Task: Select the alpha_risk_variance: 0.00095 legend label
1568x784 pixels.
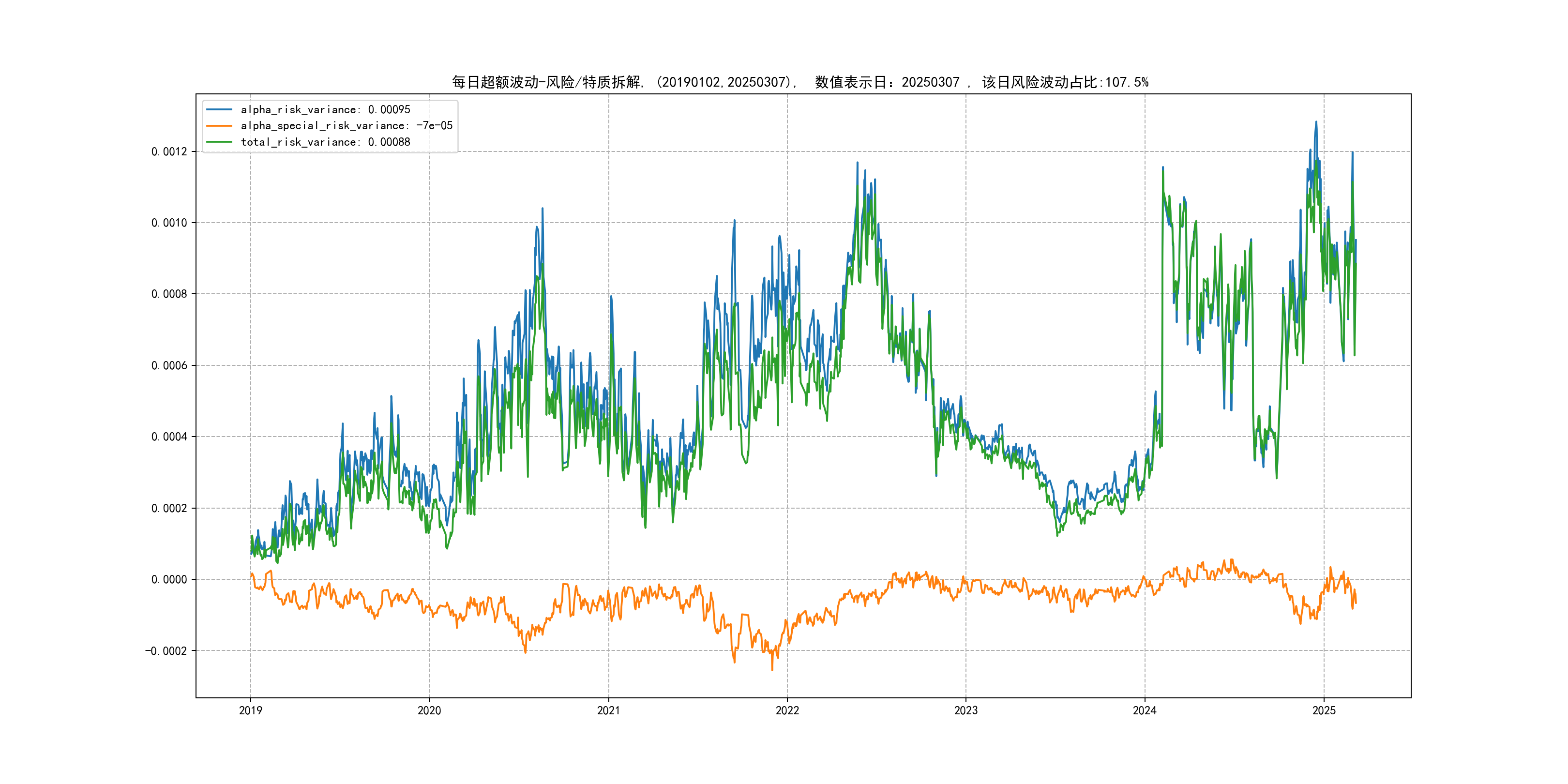Action: click(325, 109)
